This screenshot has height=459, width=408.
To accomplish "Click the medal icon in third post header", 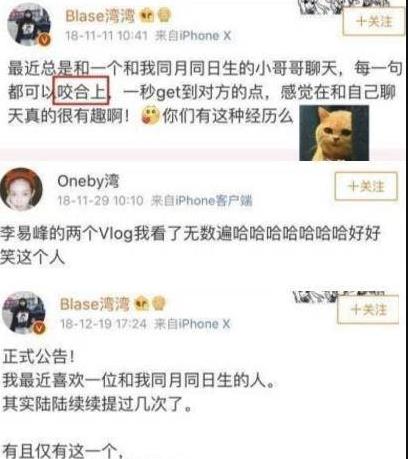I will [159, 304].
